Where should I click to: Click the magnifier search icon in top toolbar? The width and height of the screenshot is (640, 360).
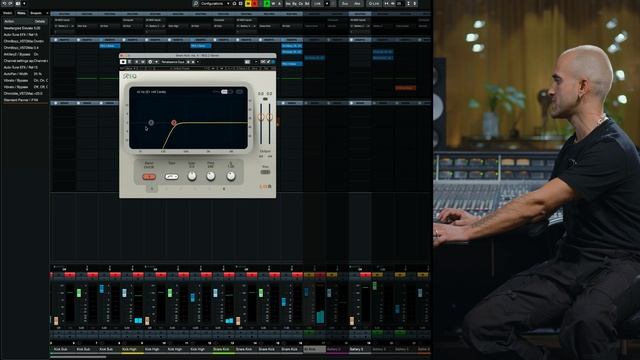196,3
